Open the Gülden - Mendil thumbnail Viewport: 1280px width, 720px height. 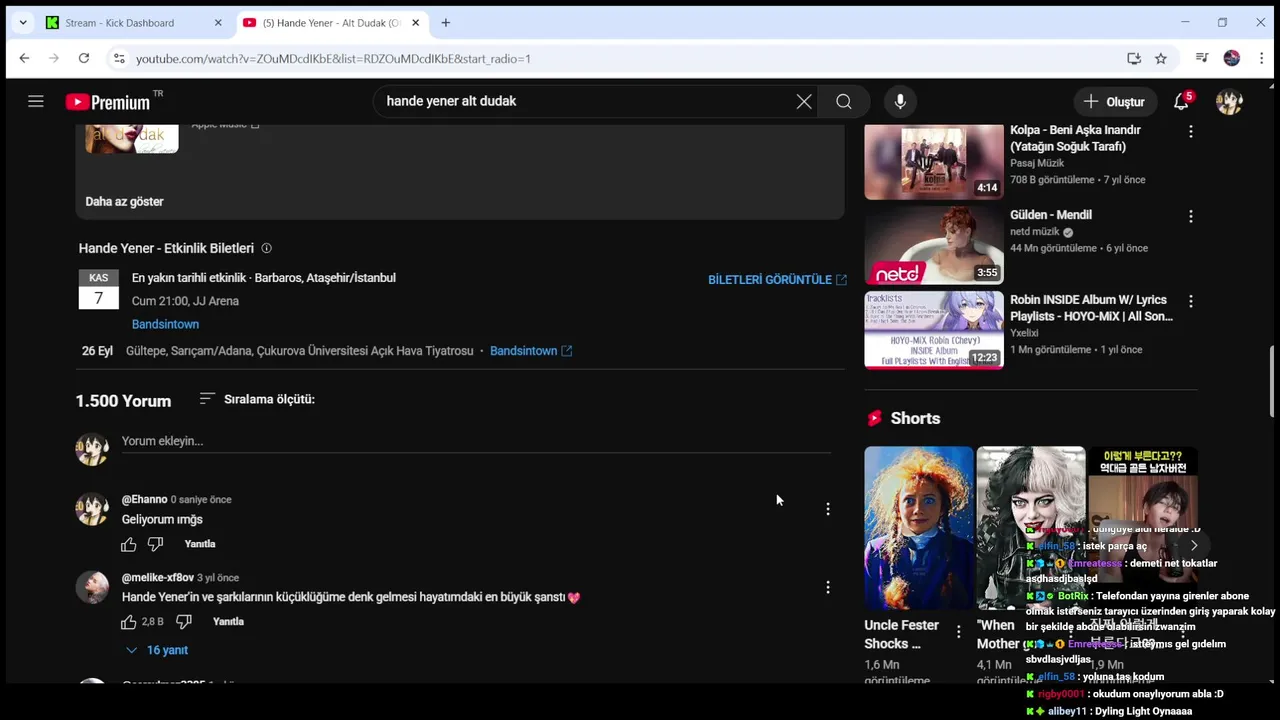934,245
